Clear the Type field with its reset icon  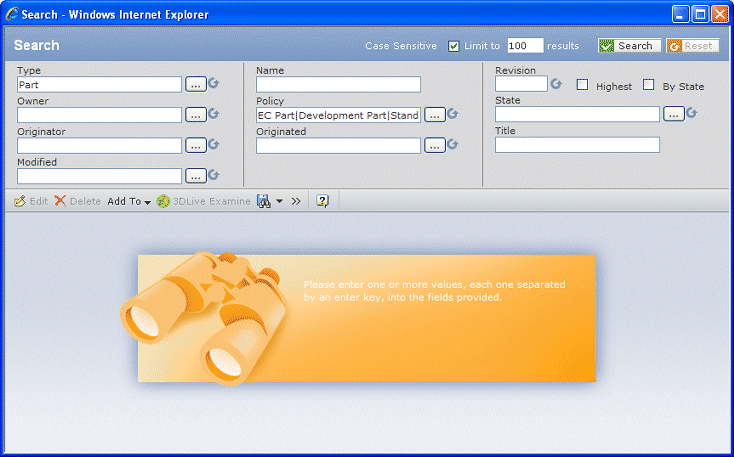click(213, 83)
